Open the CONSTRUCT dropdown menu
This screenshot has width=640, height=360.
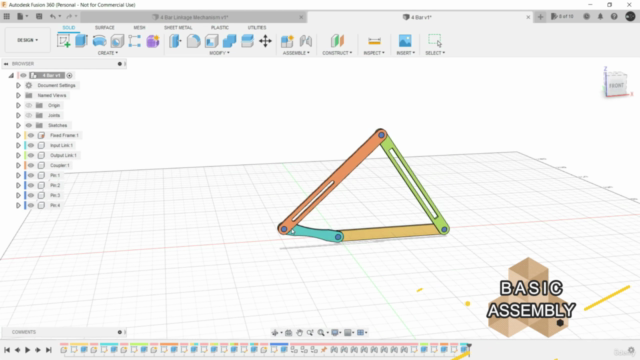pyautogui.click(x=337, y=53)
